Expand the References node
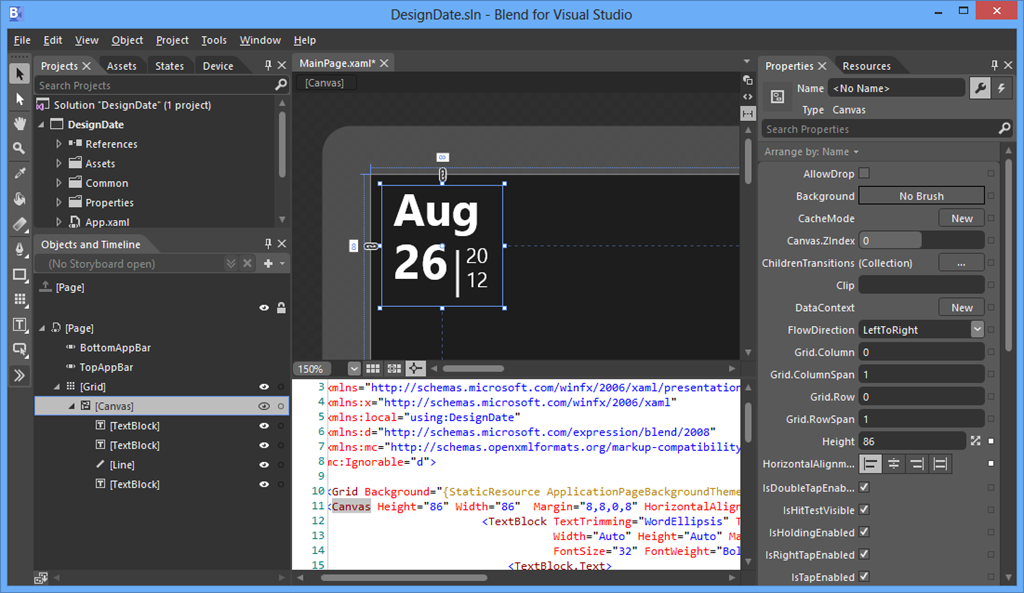 [59, 144]
